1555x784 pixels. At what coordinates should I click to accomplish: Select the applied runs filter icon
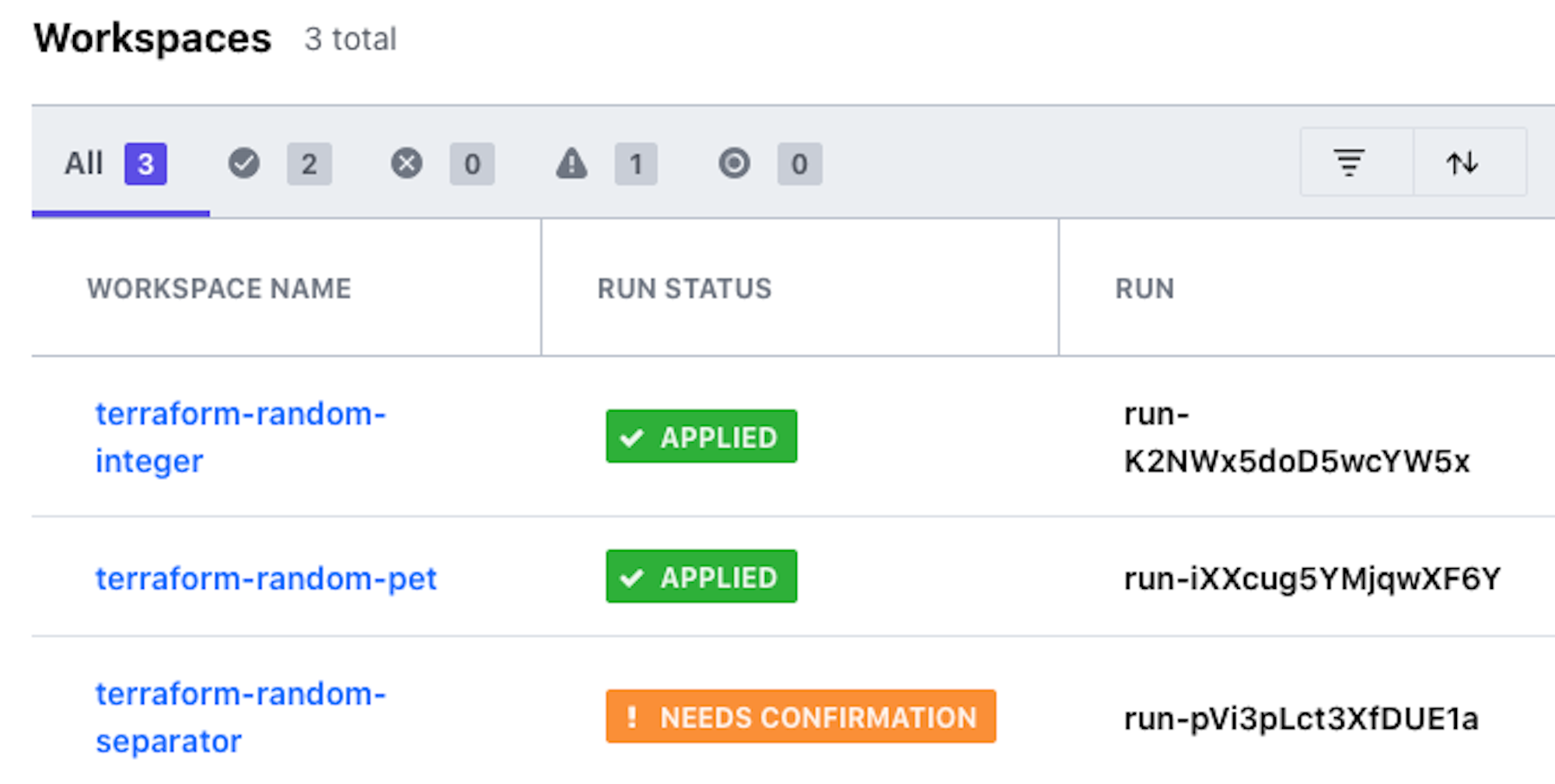point(244,163)
